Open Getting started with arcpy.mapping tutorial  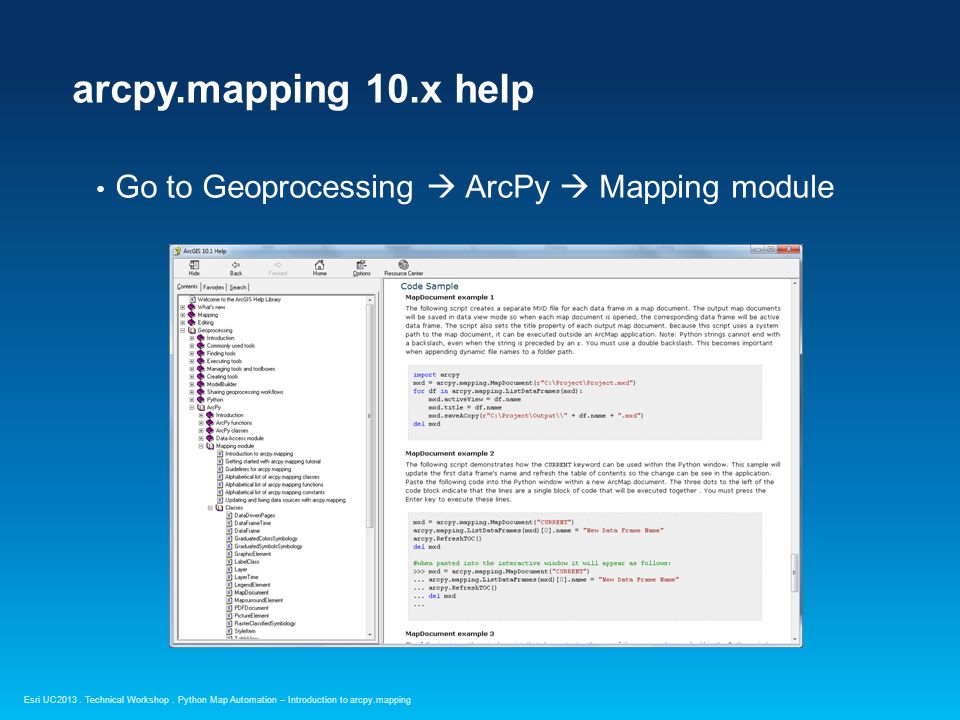click(x=272, y=462)
